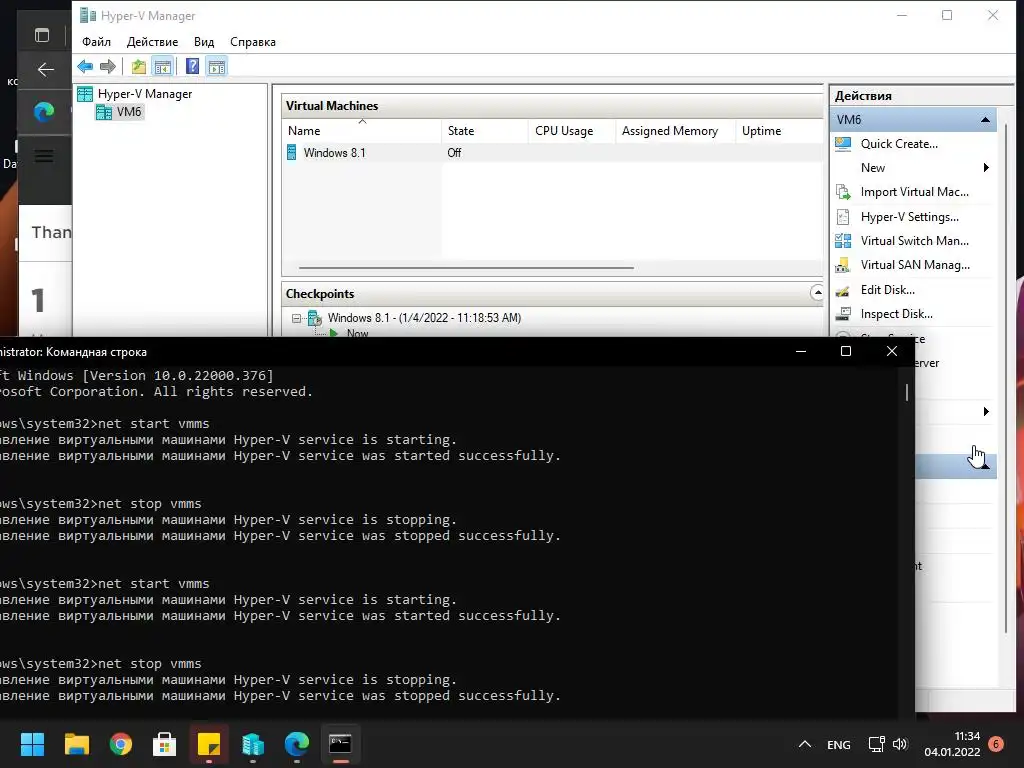Open Virtual Switch Manager action
Viewport: 1024px width, 768px height.
[x=914, y=241]
